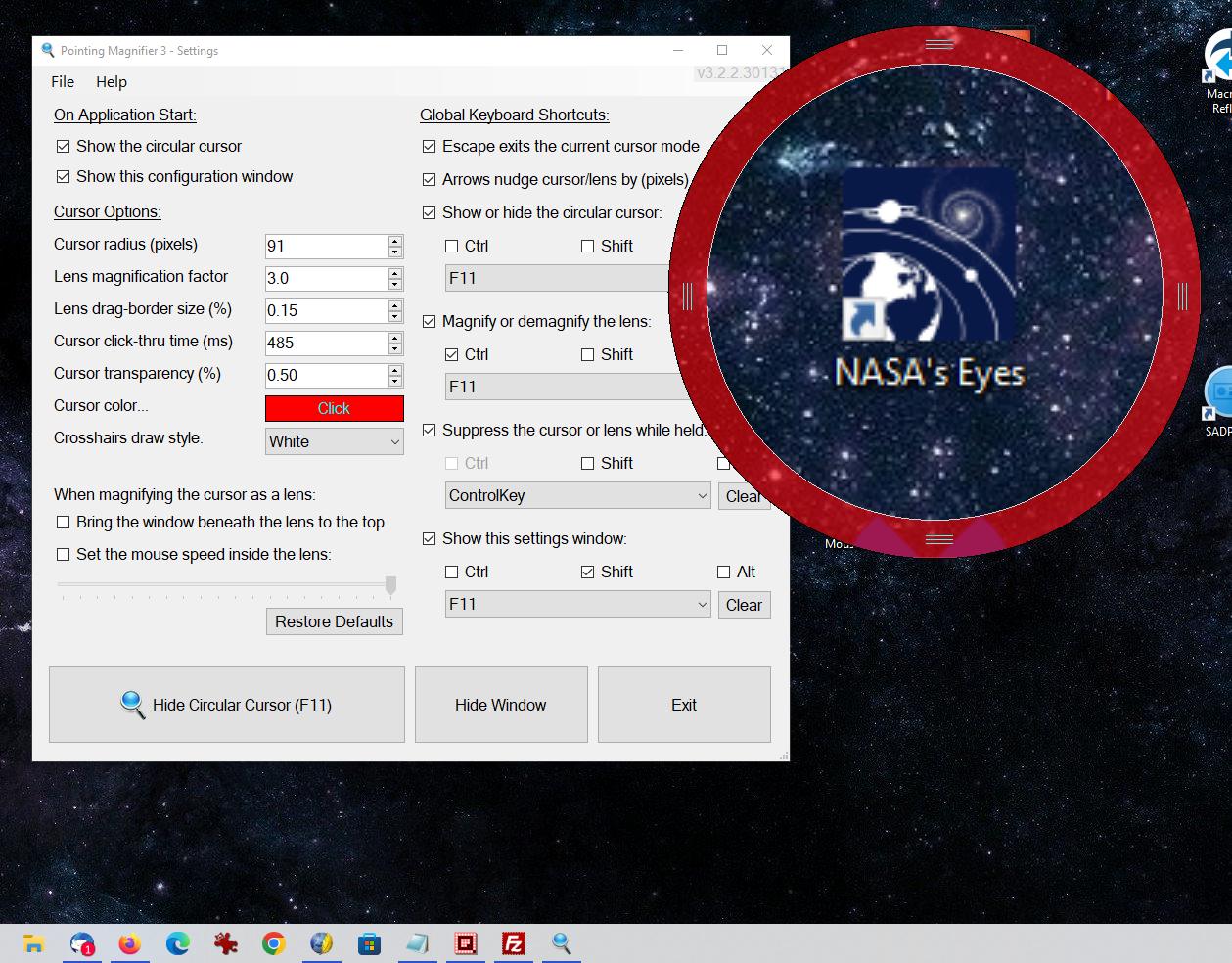Click the red Cursor color swatch
This screenshot has height=963, width=1232.
point(335,408)
